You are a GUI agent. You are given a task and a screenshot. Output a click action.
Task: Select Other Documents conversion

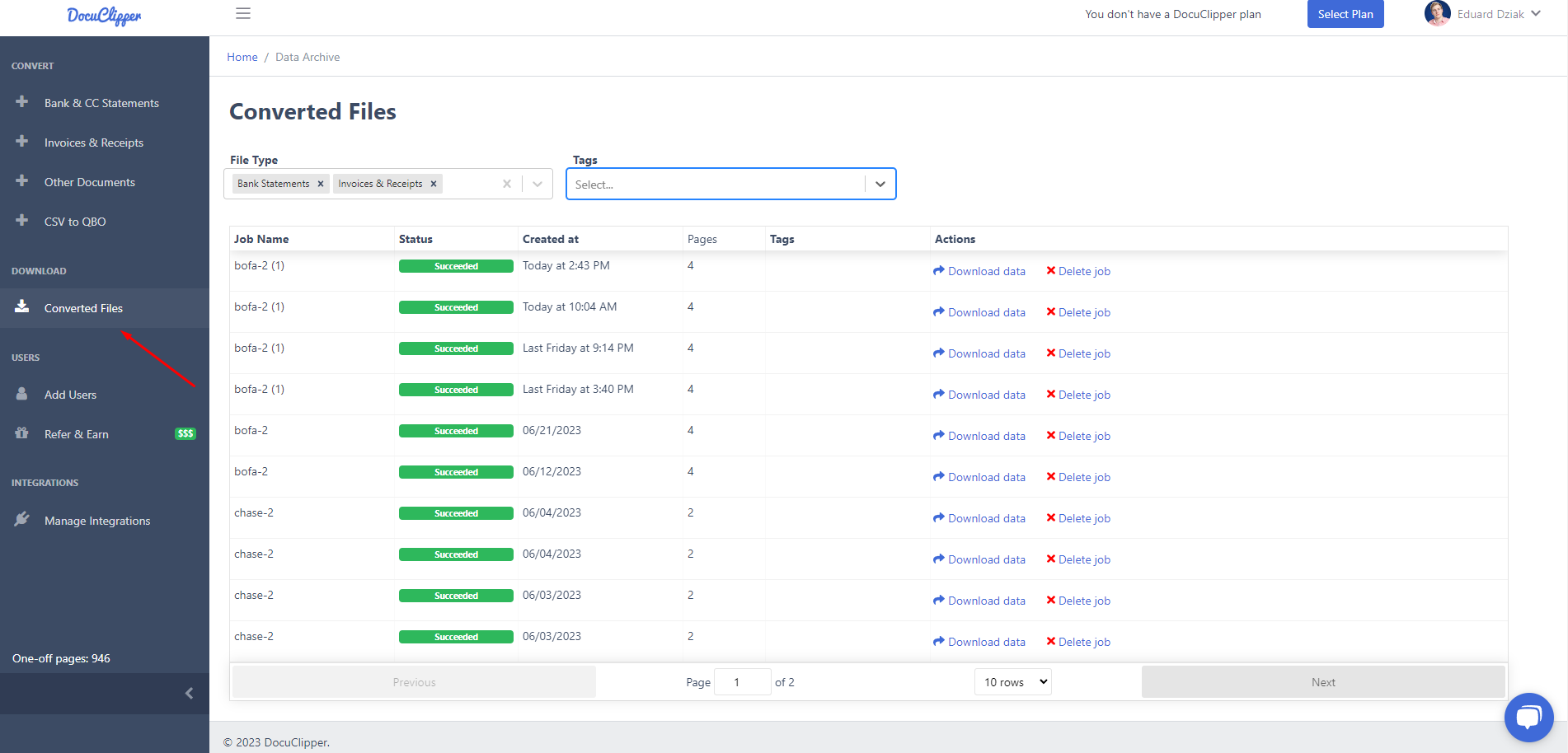coord(90,181)
